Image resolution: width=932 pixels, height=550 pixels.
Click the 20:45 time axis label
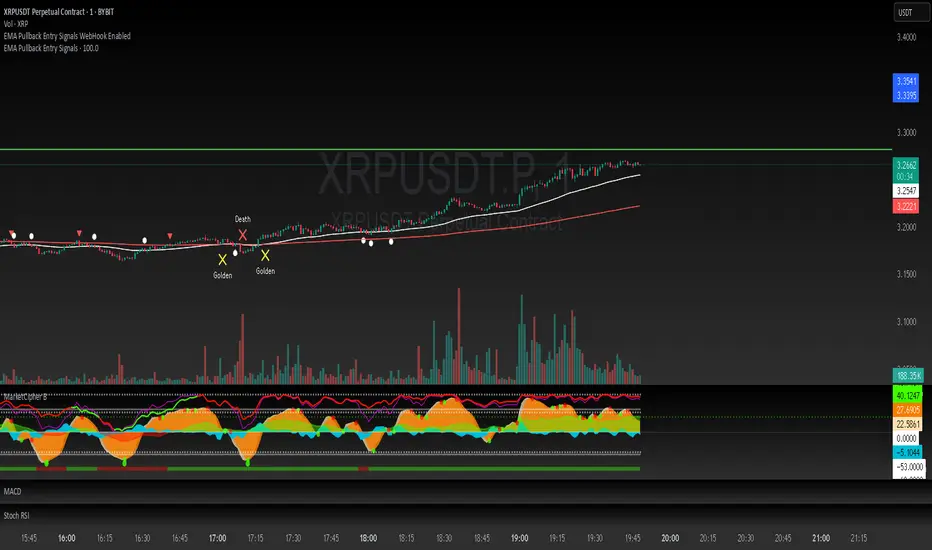pos(783,538)
